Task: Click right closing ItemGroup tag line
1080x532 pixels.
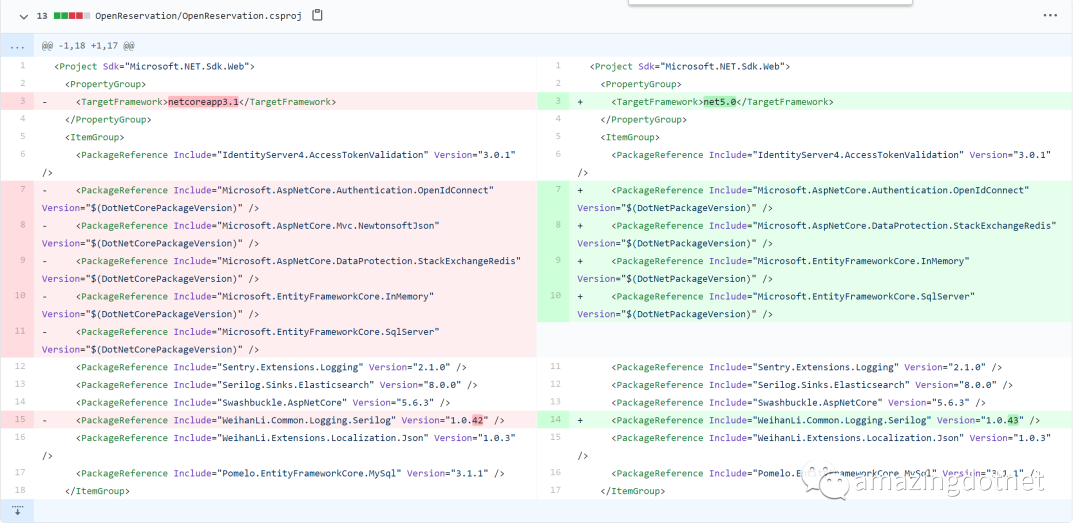Action: 821,491
